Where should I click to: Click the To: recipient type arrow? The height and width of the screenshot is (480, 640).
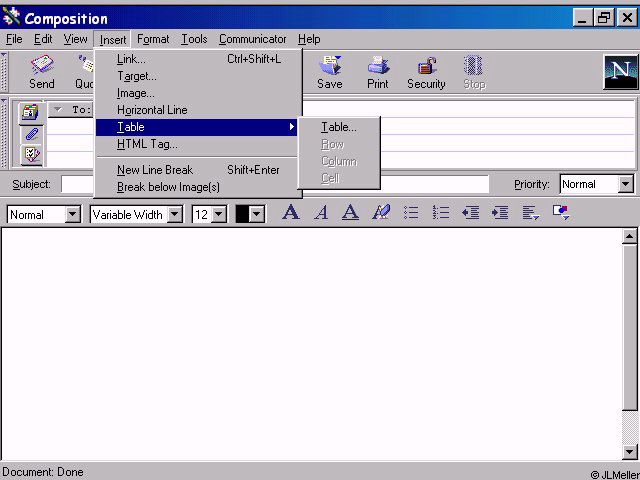[x=58, y=109]
